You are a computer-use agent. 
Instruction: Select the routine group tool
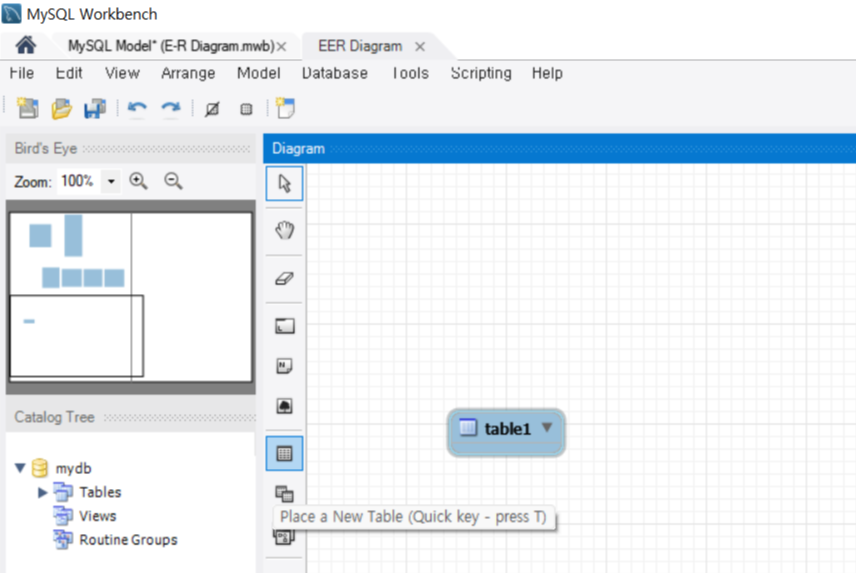point(284,538)
